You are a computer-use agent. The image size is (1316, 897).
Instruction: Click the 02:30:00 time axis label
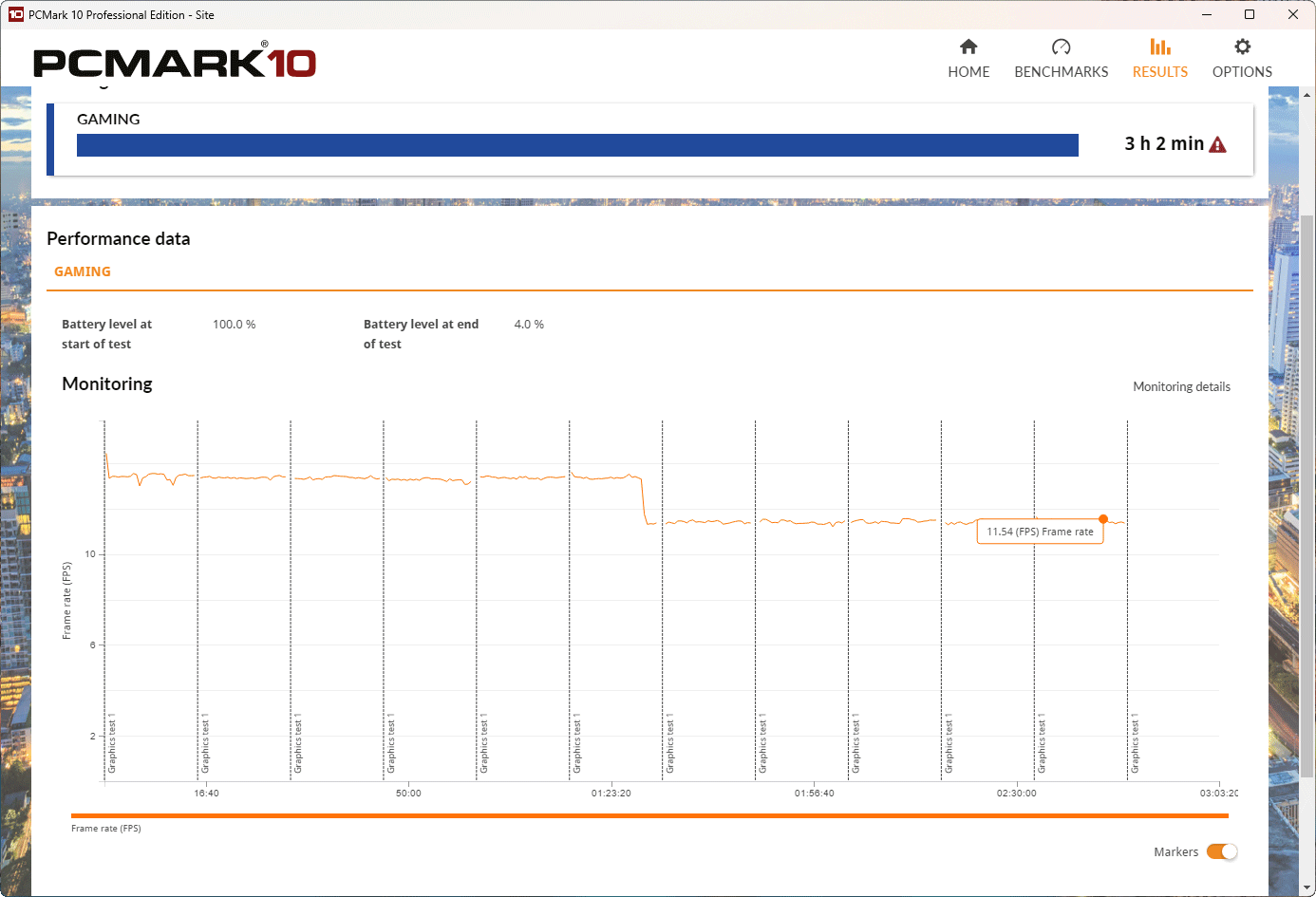click(x=1016, y=793)
